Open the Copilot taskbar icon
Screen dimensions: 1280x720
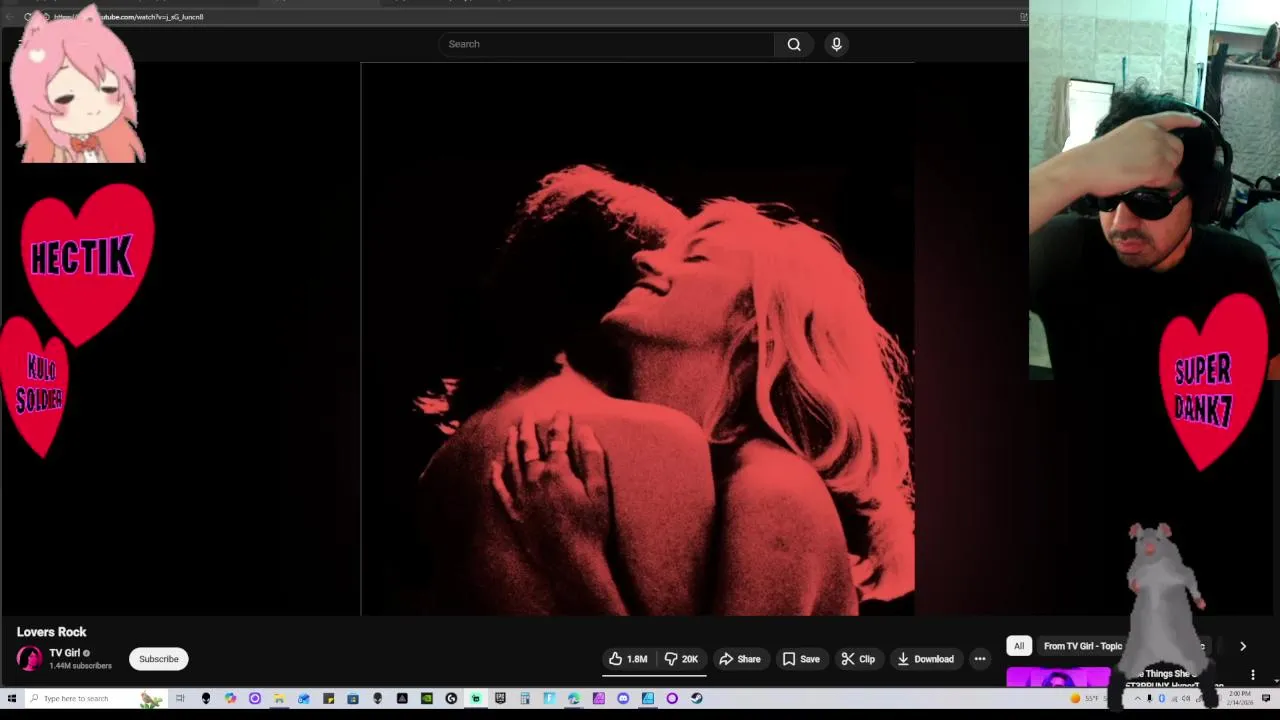click(230, 698)
